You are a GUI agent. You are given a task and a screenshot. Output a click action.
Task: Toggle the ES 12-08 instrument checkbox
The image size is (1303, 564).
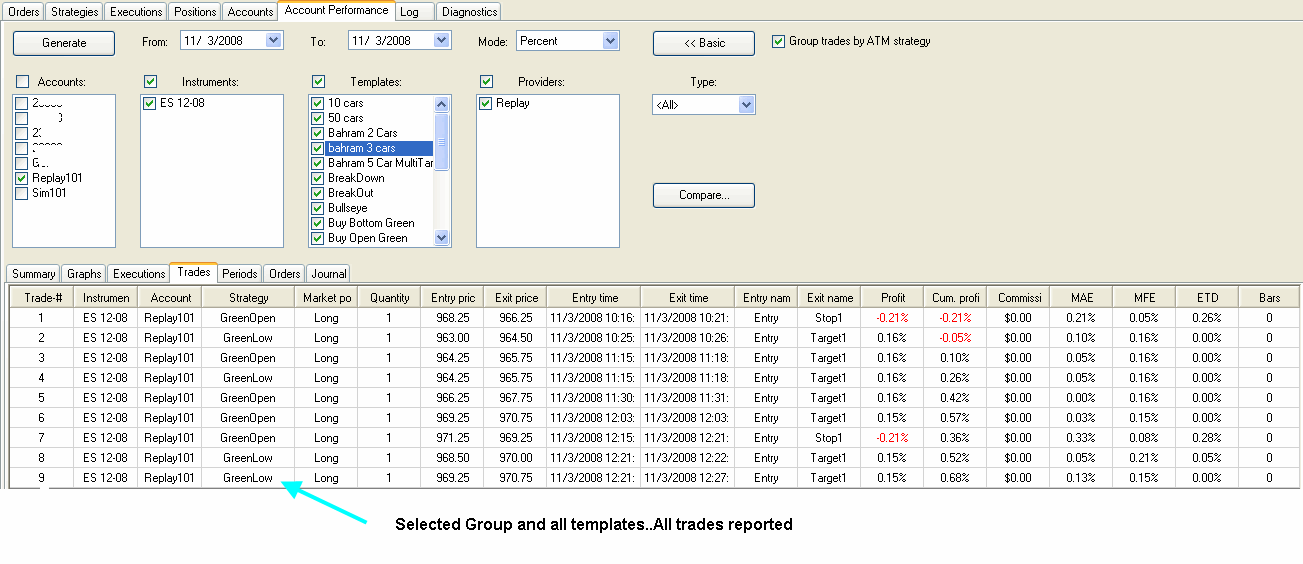click(150, 103)
